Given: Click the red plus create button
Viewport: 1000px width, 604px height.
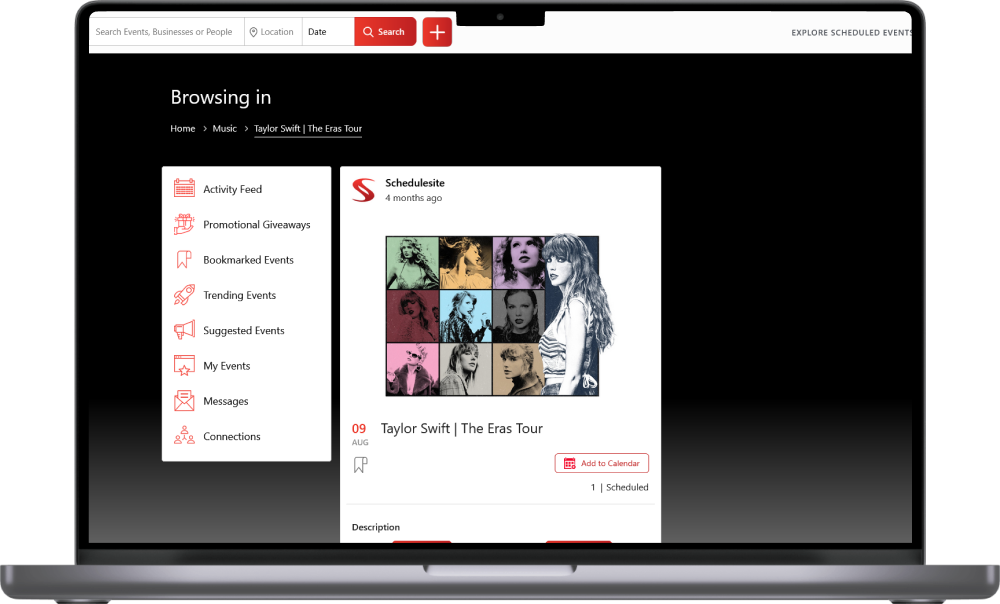Looking at the screenshot, I should click(x=437, y=32).
